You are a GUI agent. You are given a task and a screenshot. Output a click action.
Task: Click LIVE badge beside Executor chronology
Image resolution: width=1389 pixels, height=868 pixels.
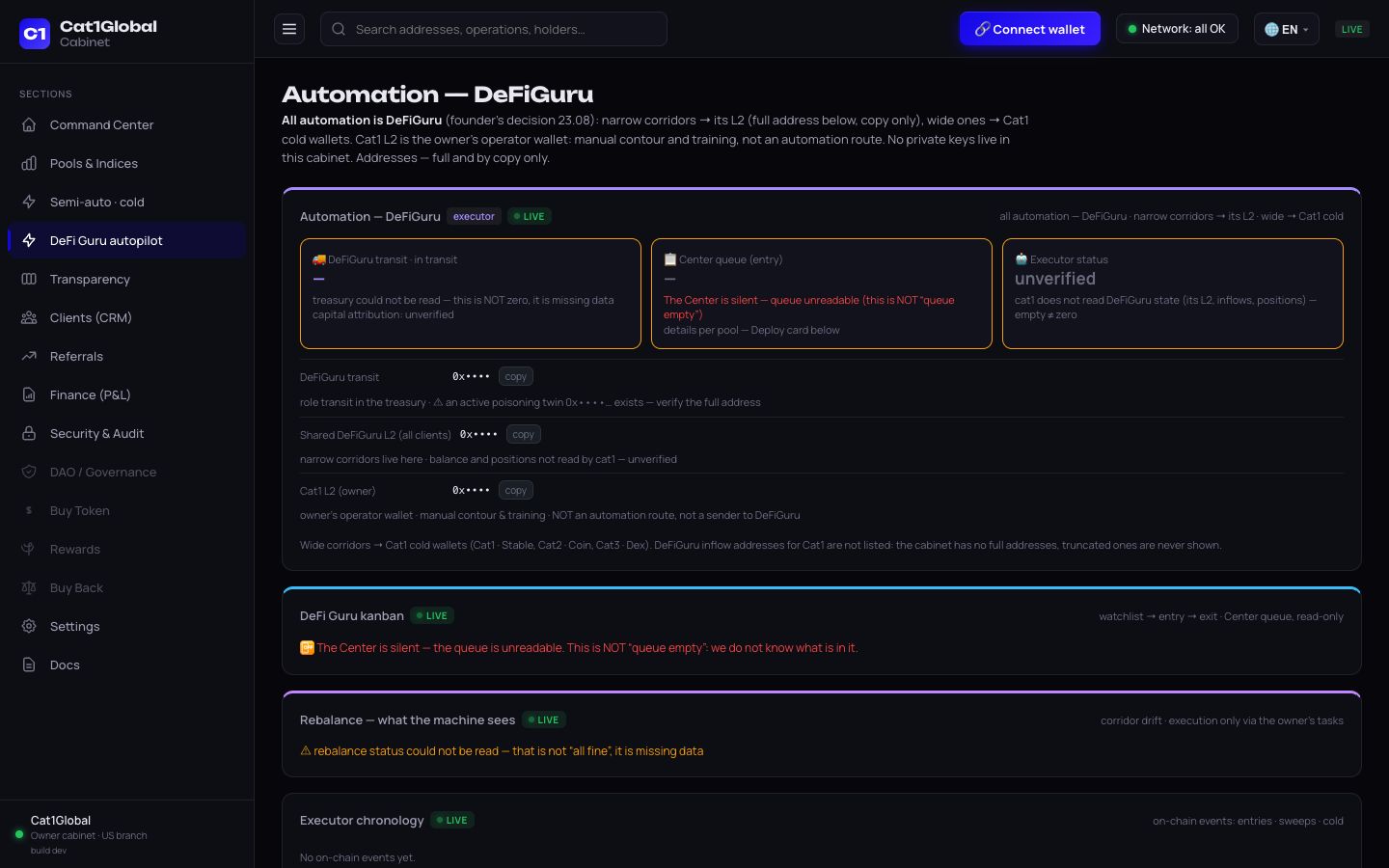tap(452, 820)
